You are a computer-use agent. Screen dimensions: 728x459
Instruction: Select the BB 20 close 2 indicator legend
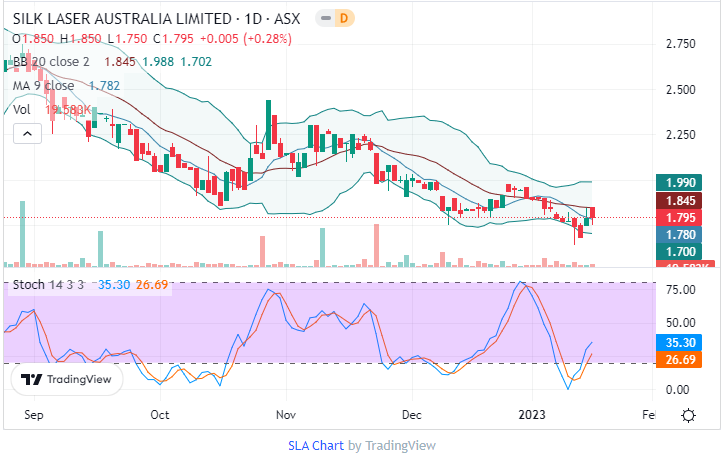pyautogui.click(x=50, y=62)
